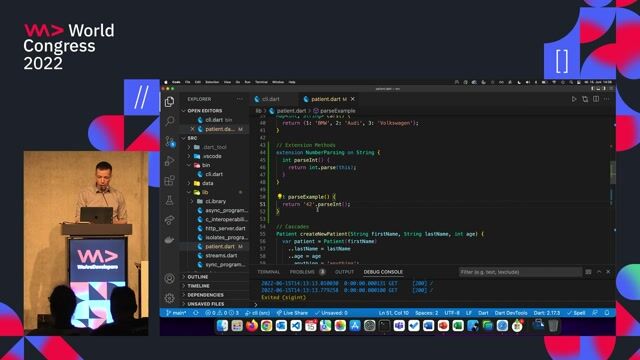Click the open changes icon in editor toolbar
This screenshot has width=640, height=360.
(x=585, y=99)
